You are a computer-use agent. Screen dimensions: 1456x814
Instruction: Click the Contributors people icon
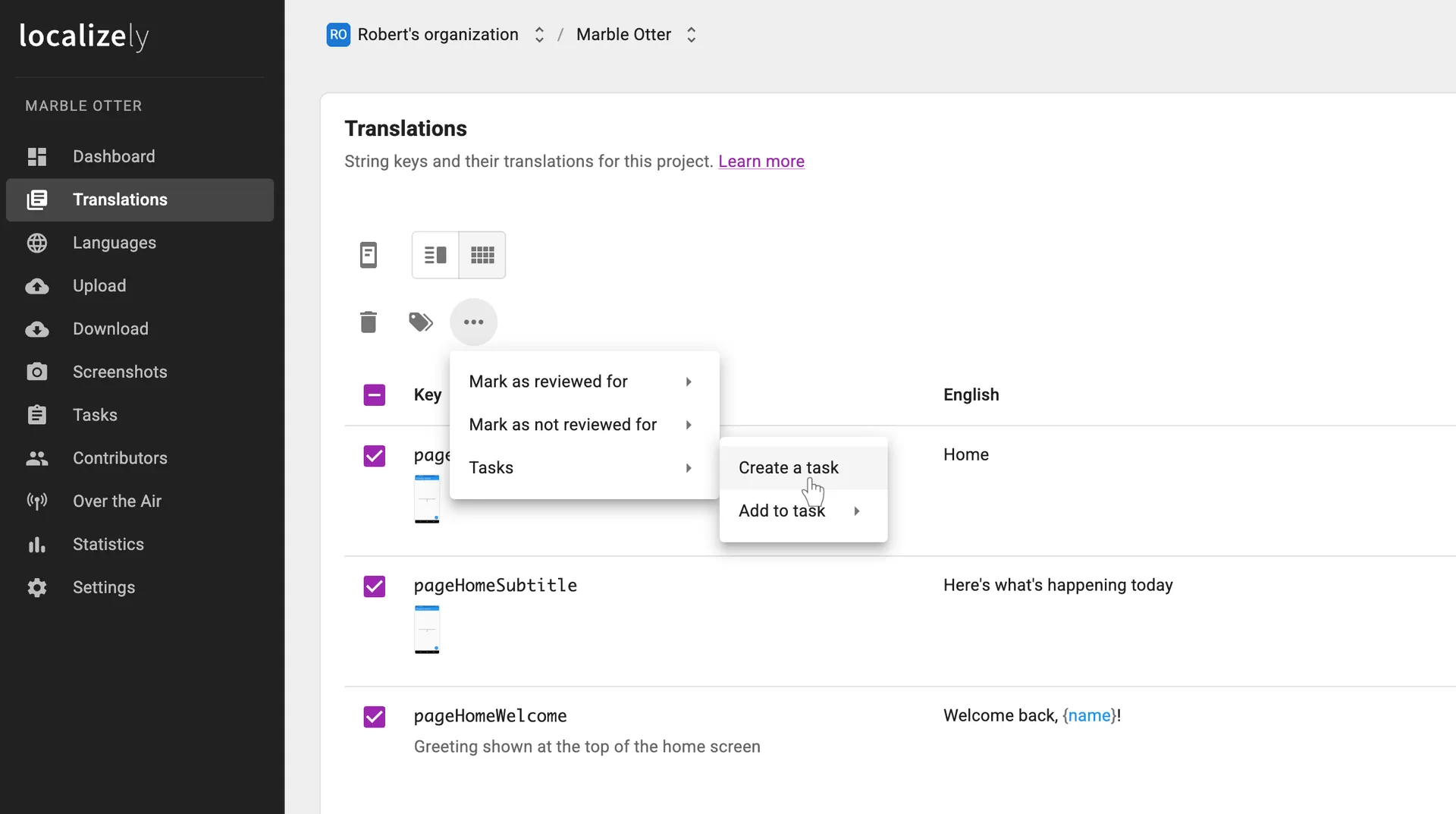[x=37, y=458]
